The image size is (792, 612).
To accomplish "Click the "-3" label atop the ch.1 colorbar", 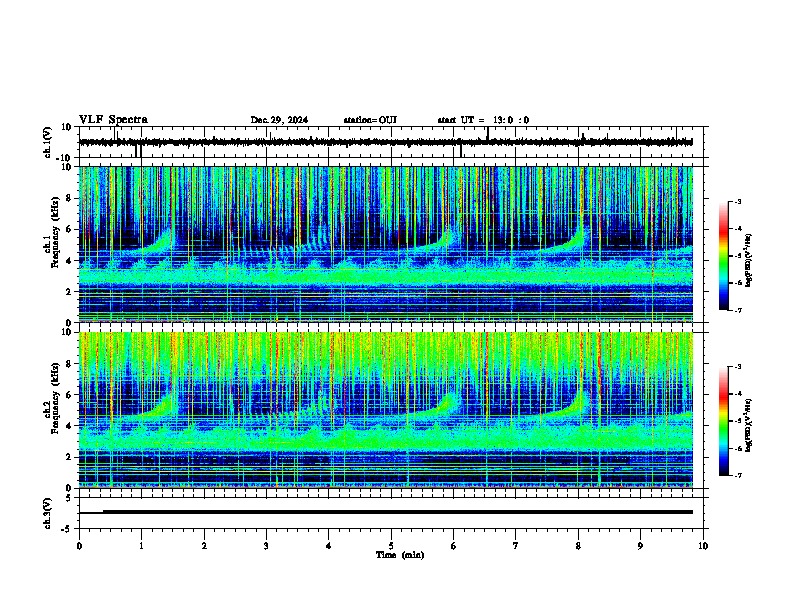I will pyautogui.click(x=737, y=201).
